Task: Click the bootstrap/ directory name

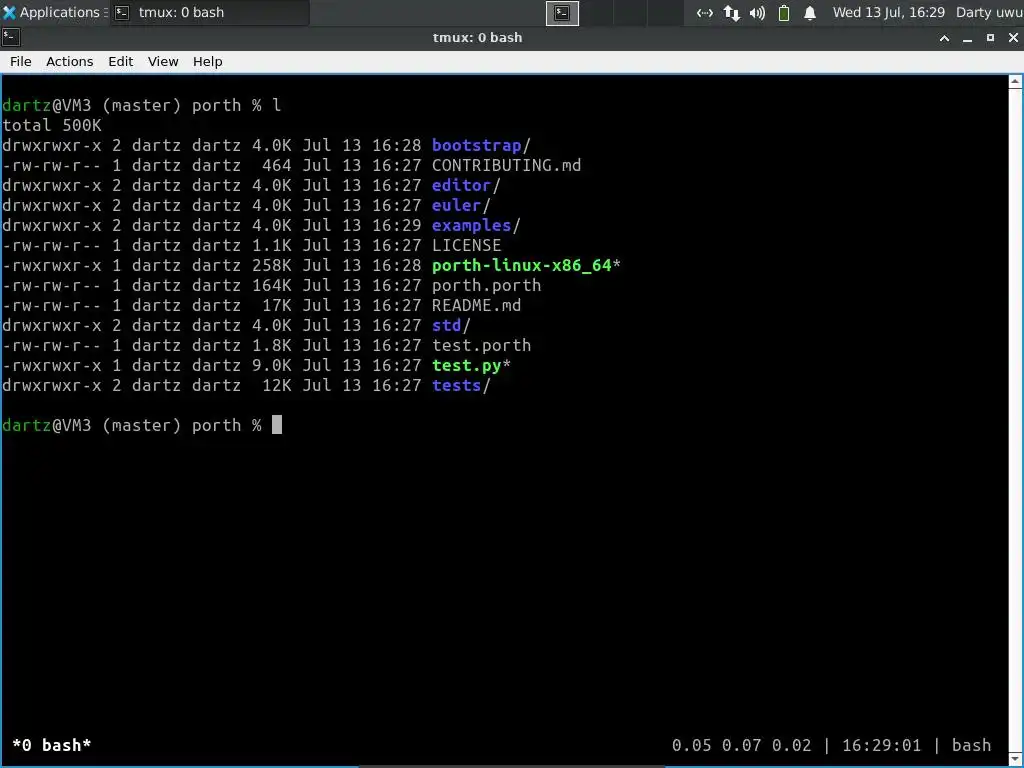Action: (481, 146)
